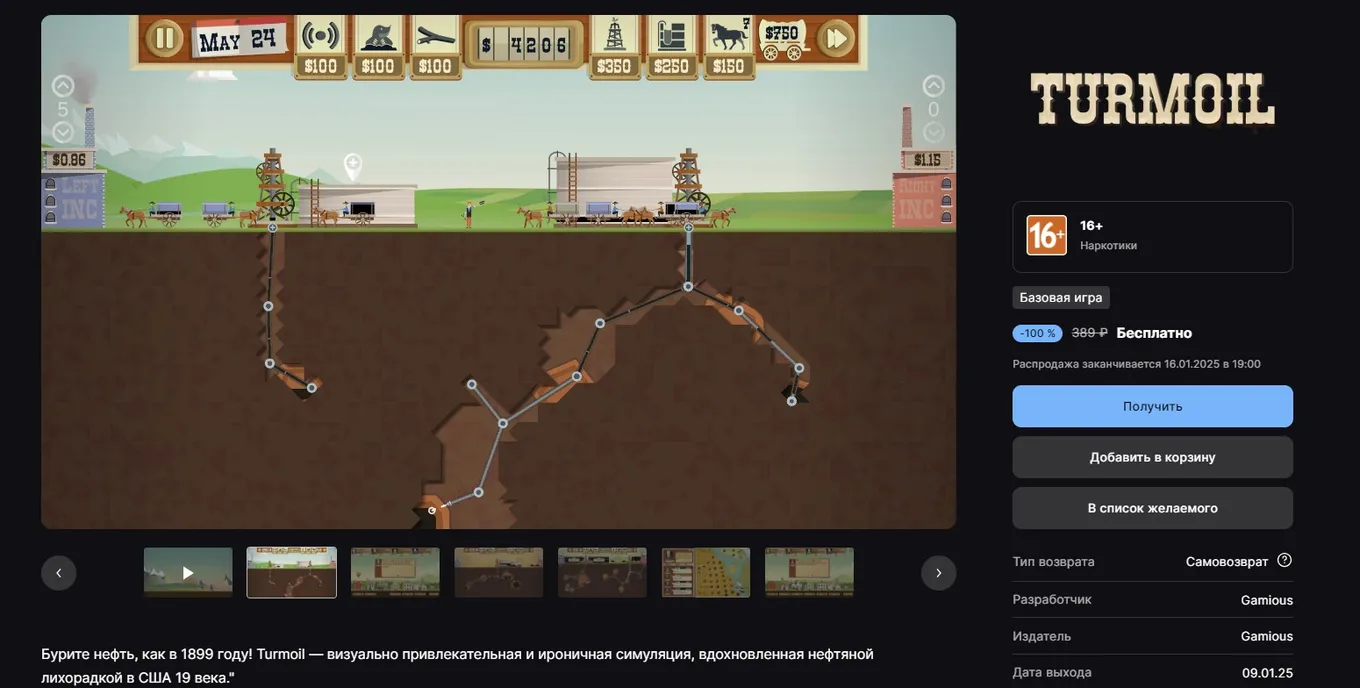
Task: Click the Turmoil logo
Action: coord(1153,100)
